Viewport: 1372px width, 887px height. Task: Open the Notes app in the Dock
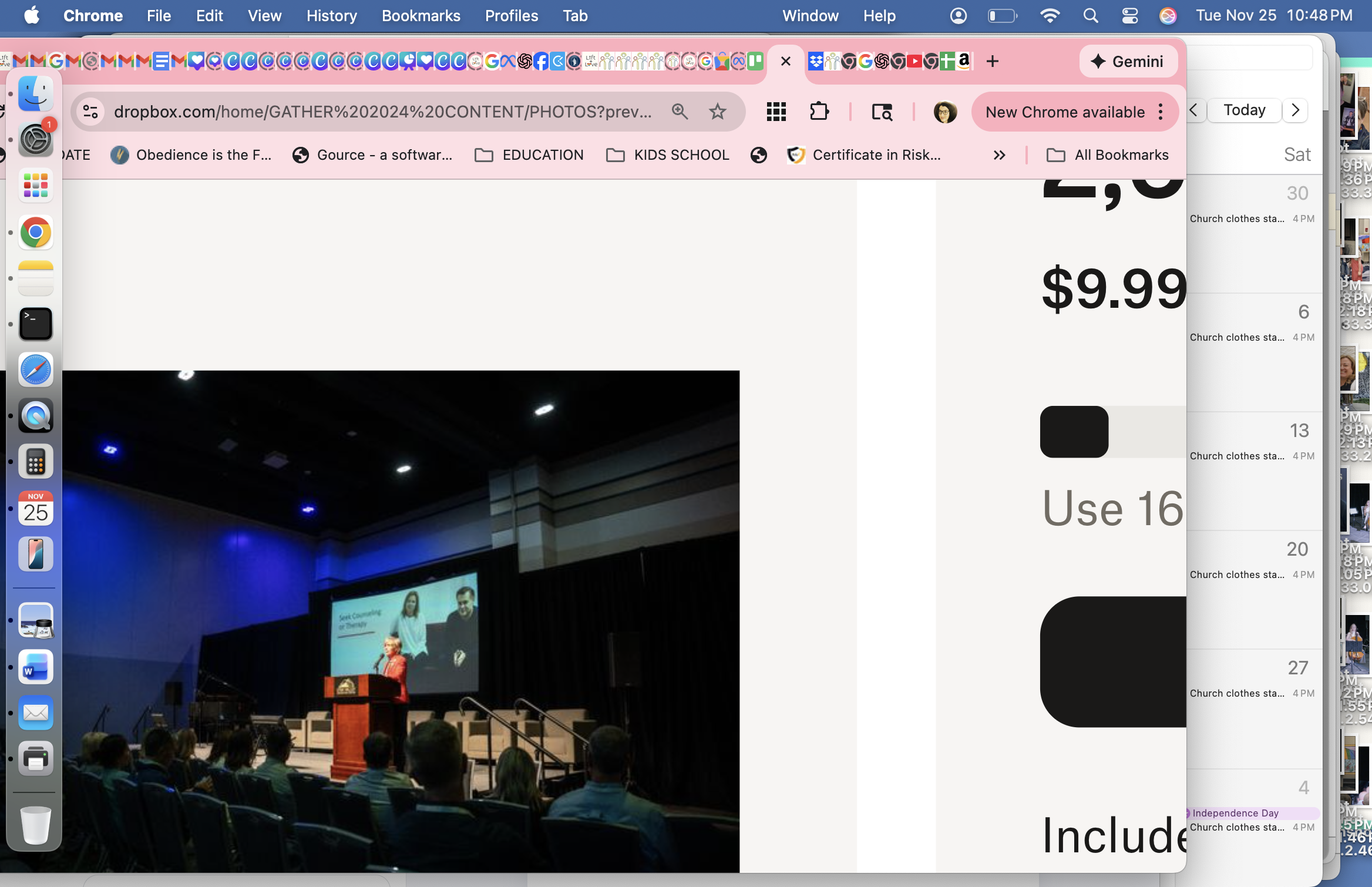tap(36, 278)
